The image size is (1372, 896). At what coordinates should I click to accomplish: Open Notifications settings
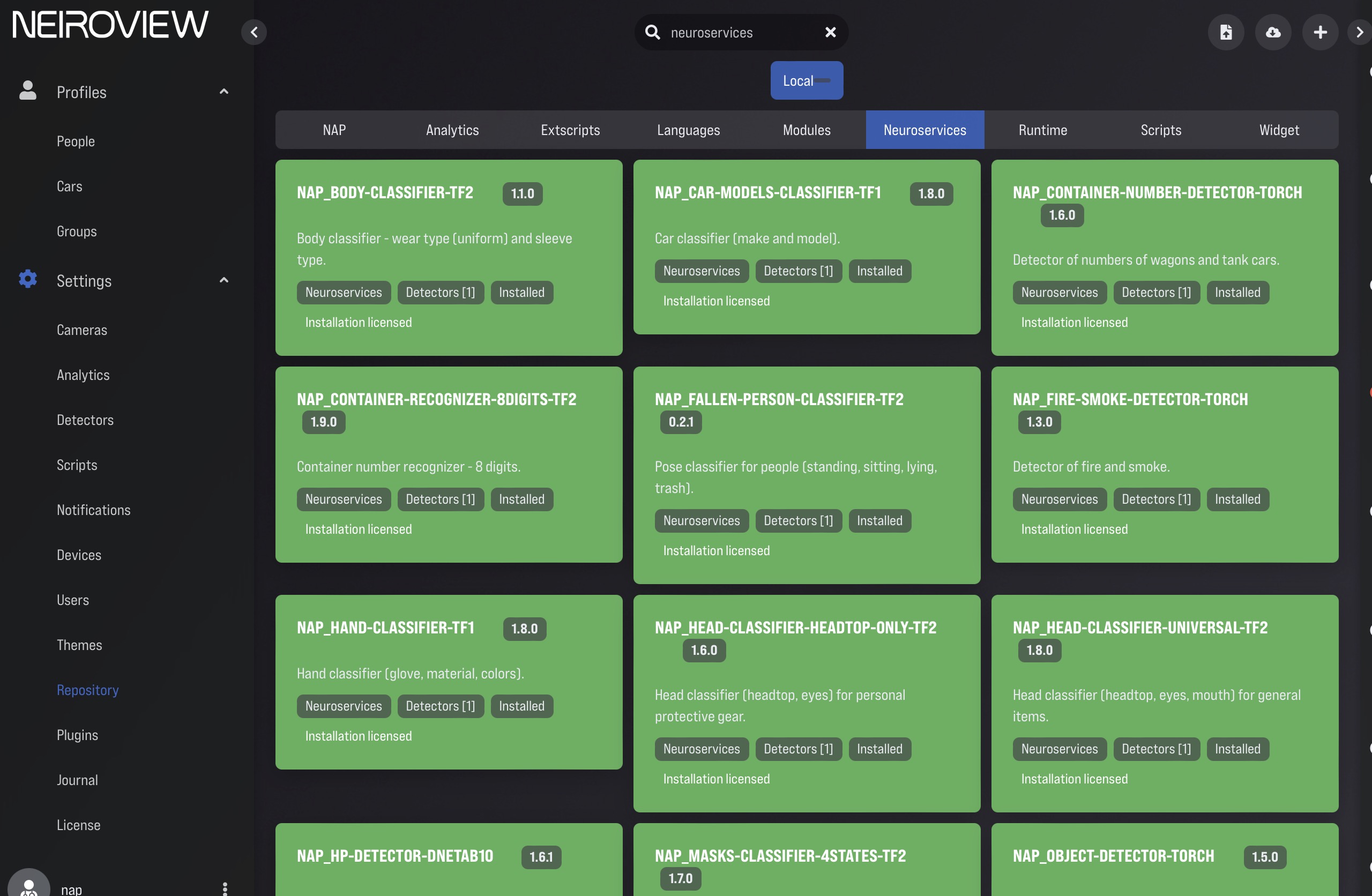(93, 510)
